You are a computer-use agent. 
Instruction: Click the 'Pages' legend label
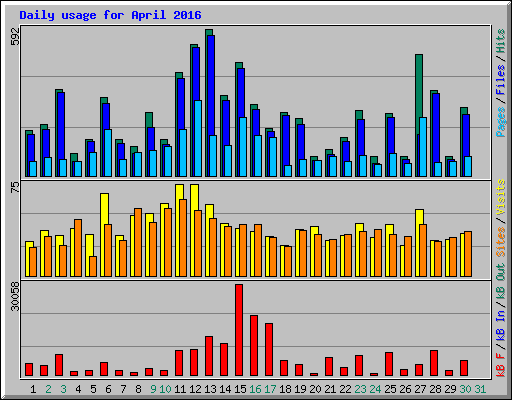coord(501,122)
